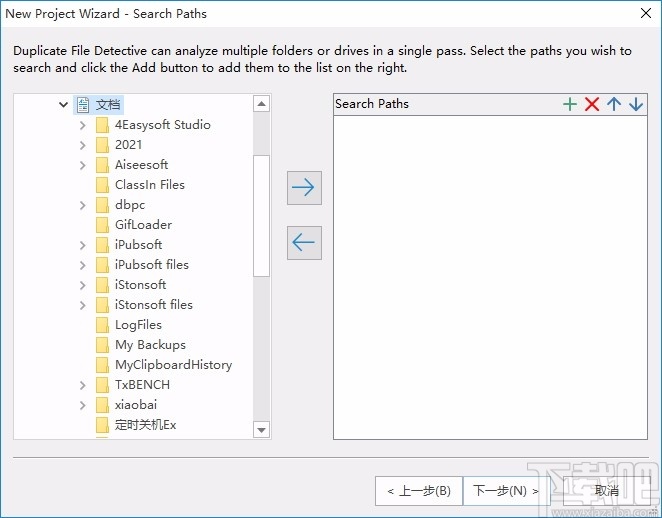Select the Aiseesoft folder name

(141, 165)
